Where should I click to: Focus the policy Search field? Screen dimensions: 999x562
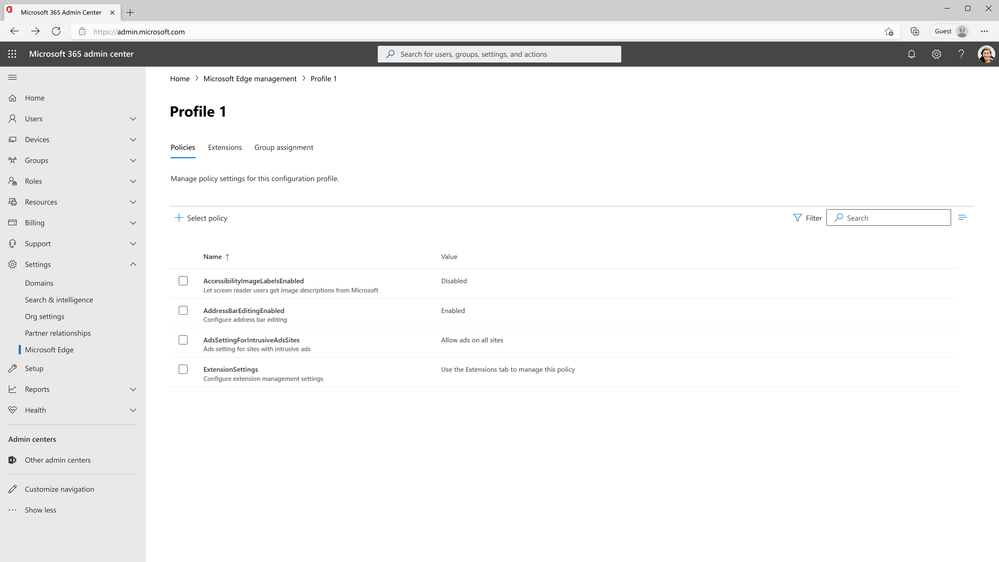(x=888, y=218)
